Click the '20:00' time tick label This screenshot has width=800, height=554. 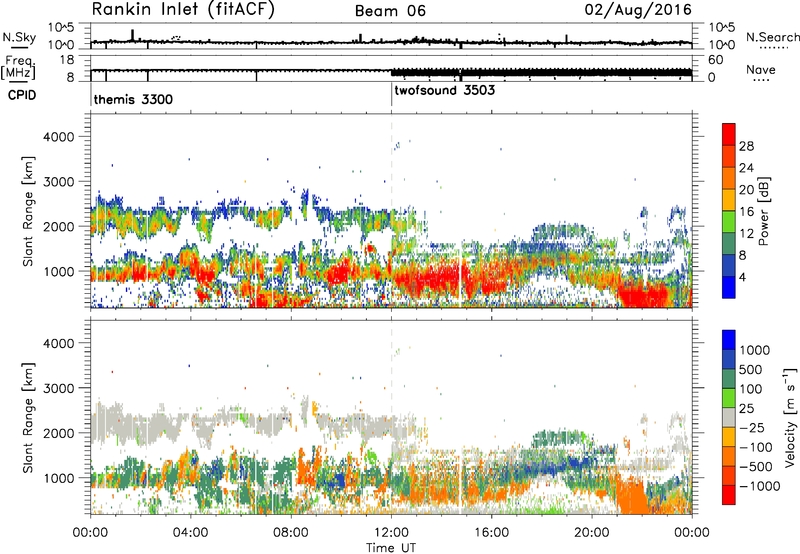pyautogui.click(x=592, y=533)
